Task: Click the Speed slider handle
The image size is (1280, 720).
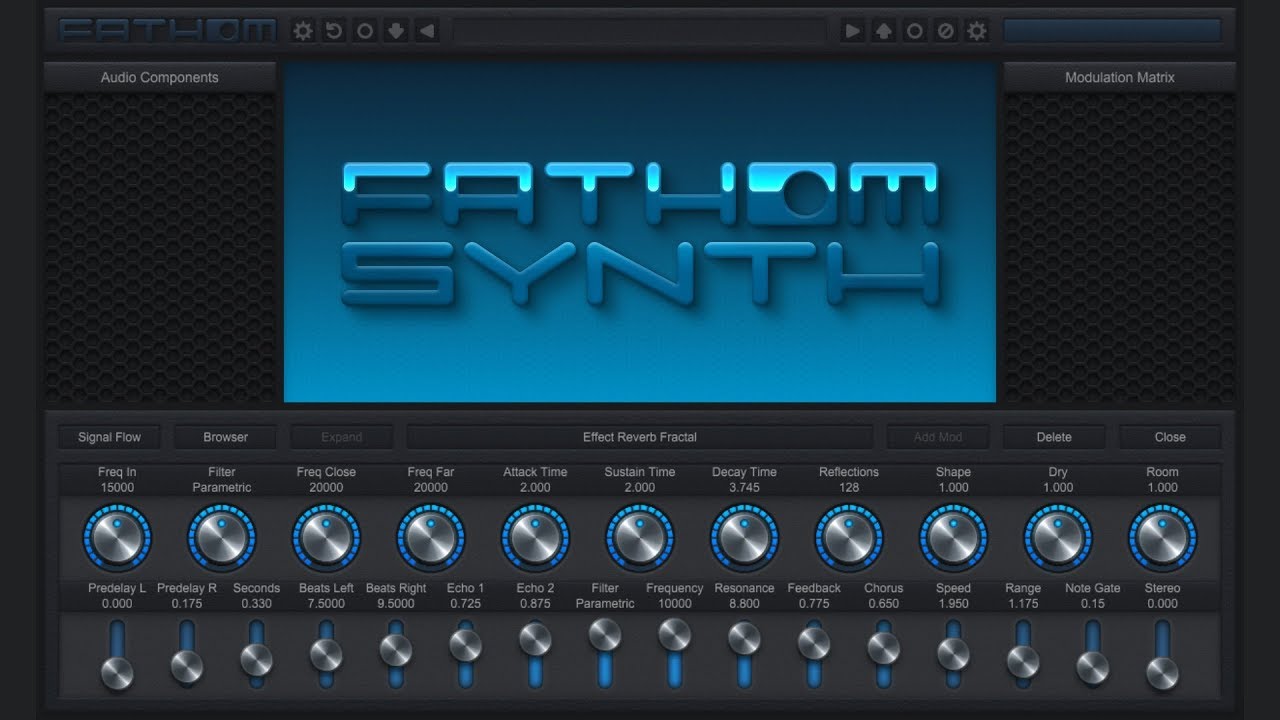Action: (953, 653)
